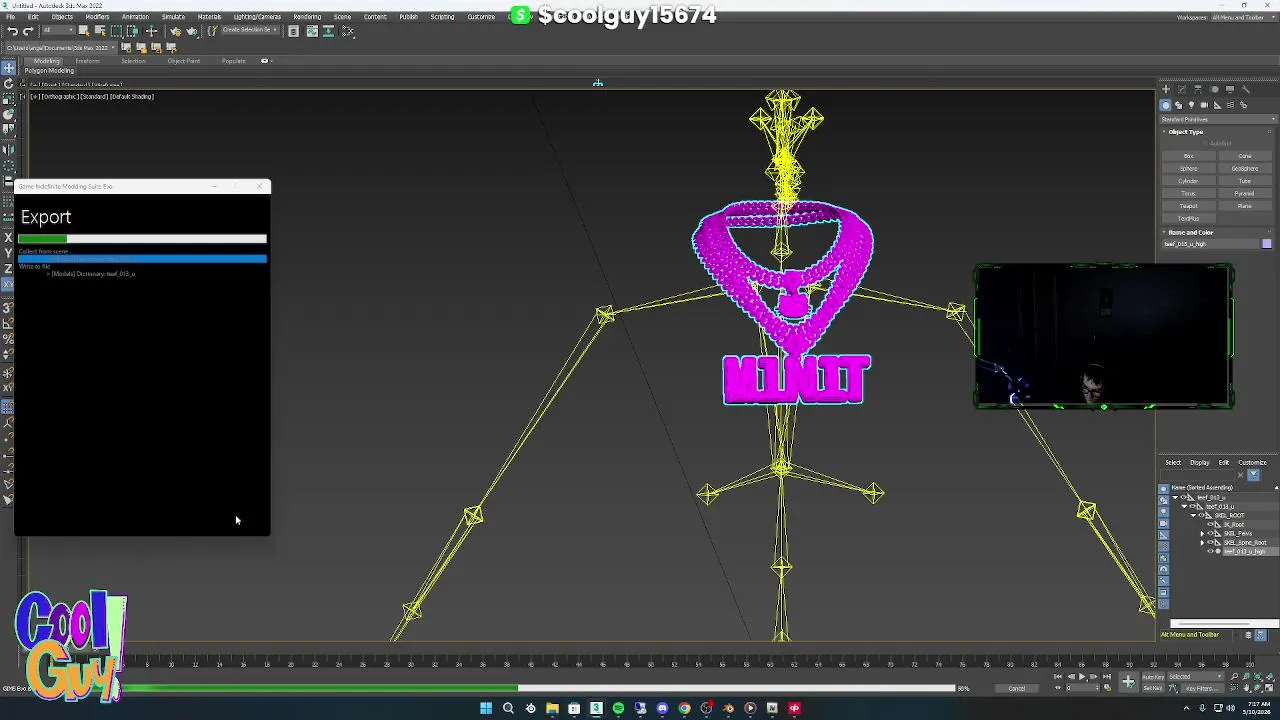Open the Create Selection Set dropdown
This screenshot has width=1280, height=720.
tap(249, 31)
